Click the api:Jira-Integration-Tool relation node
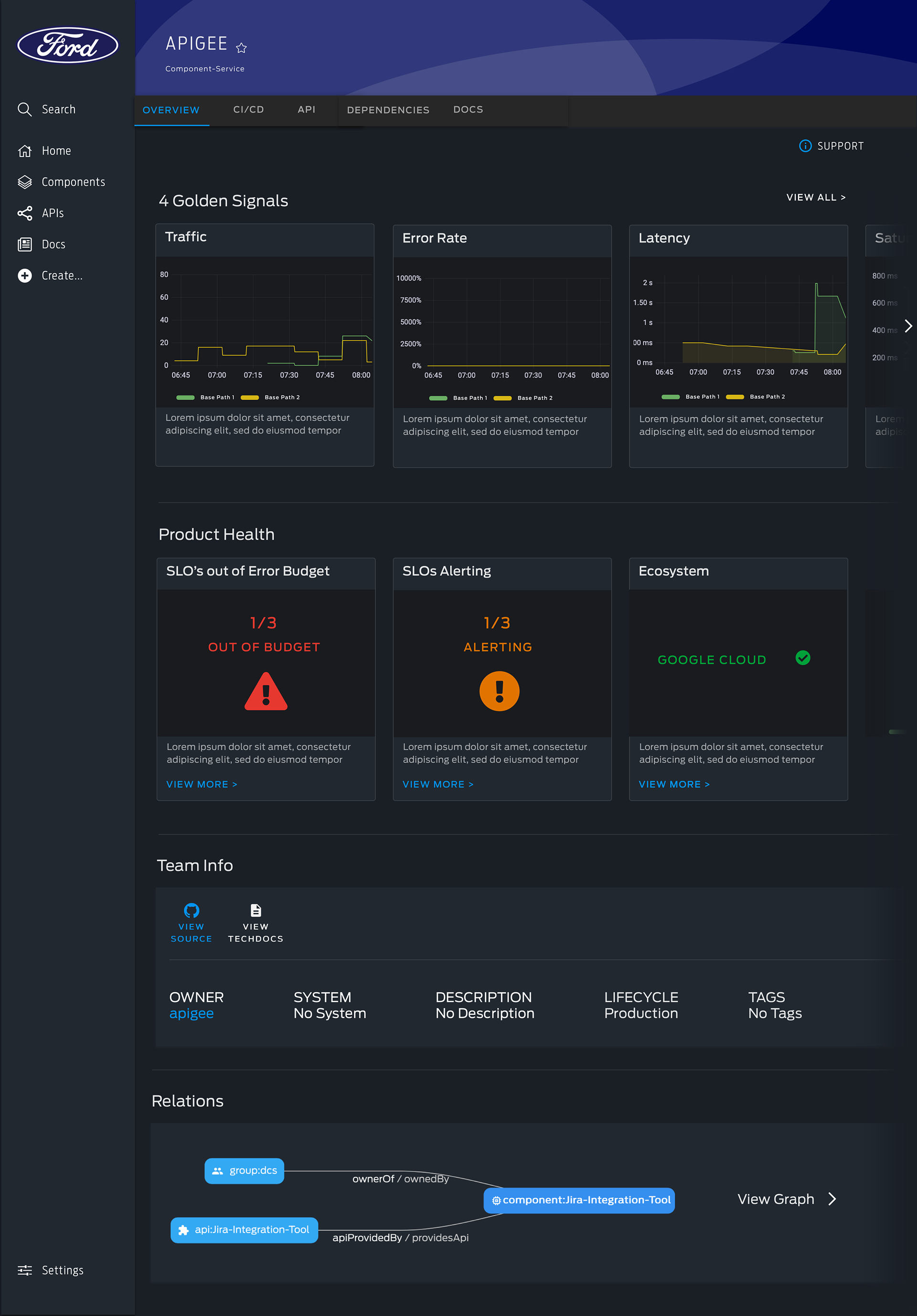 pos(244,1230)
